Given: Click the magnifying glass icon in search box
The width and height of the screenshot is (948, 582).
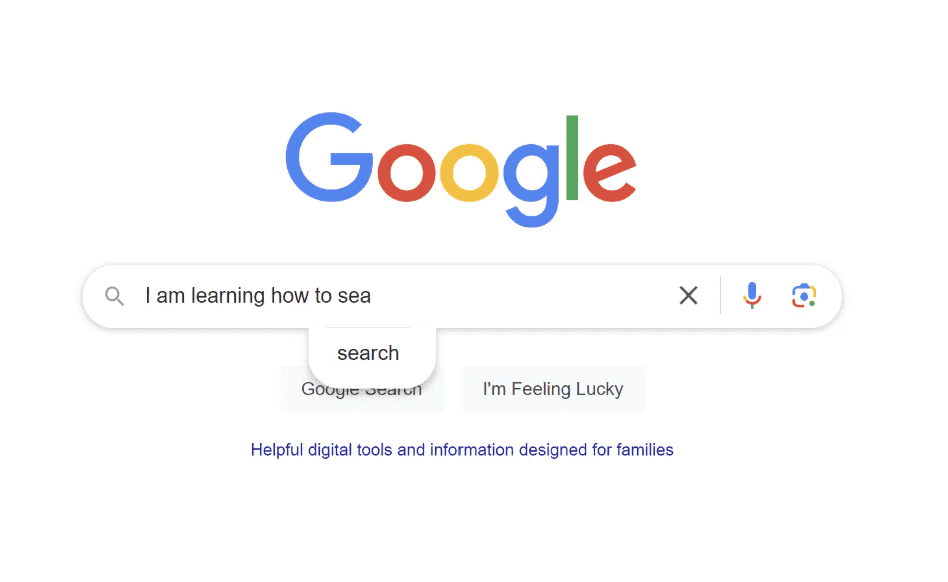Looking at the screenshot, I should click(114, 296).
